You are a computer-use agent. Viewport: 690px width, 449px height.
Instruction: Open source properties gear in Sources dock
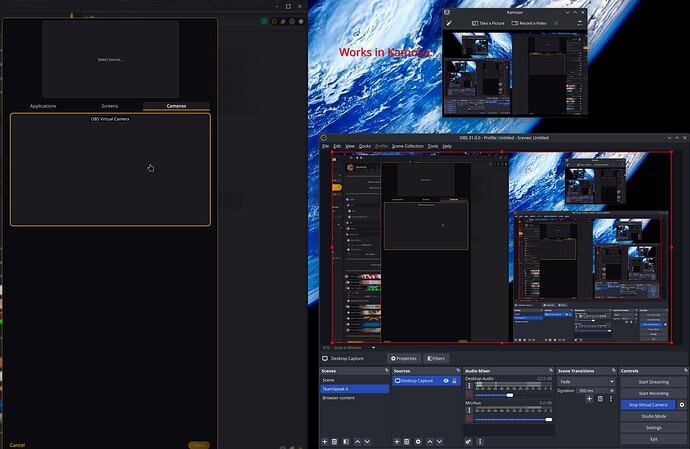click(x=418, y=442)
